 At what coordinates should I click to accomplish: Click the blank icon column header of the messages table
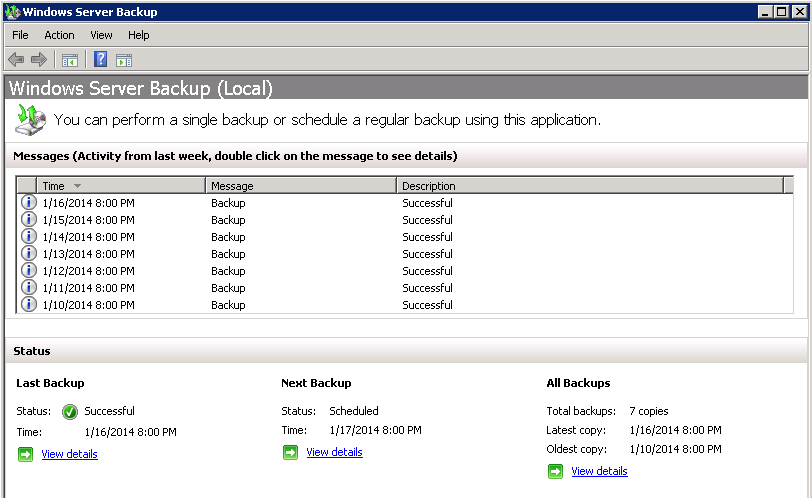tap(26, 186)
